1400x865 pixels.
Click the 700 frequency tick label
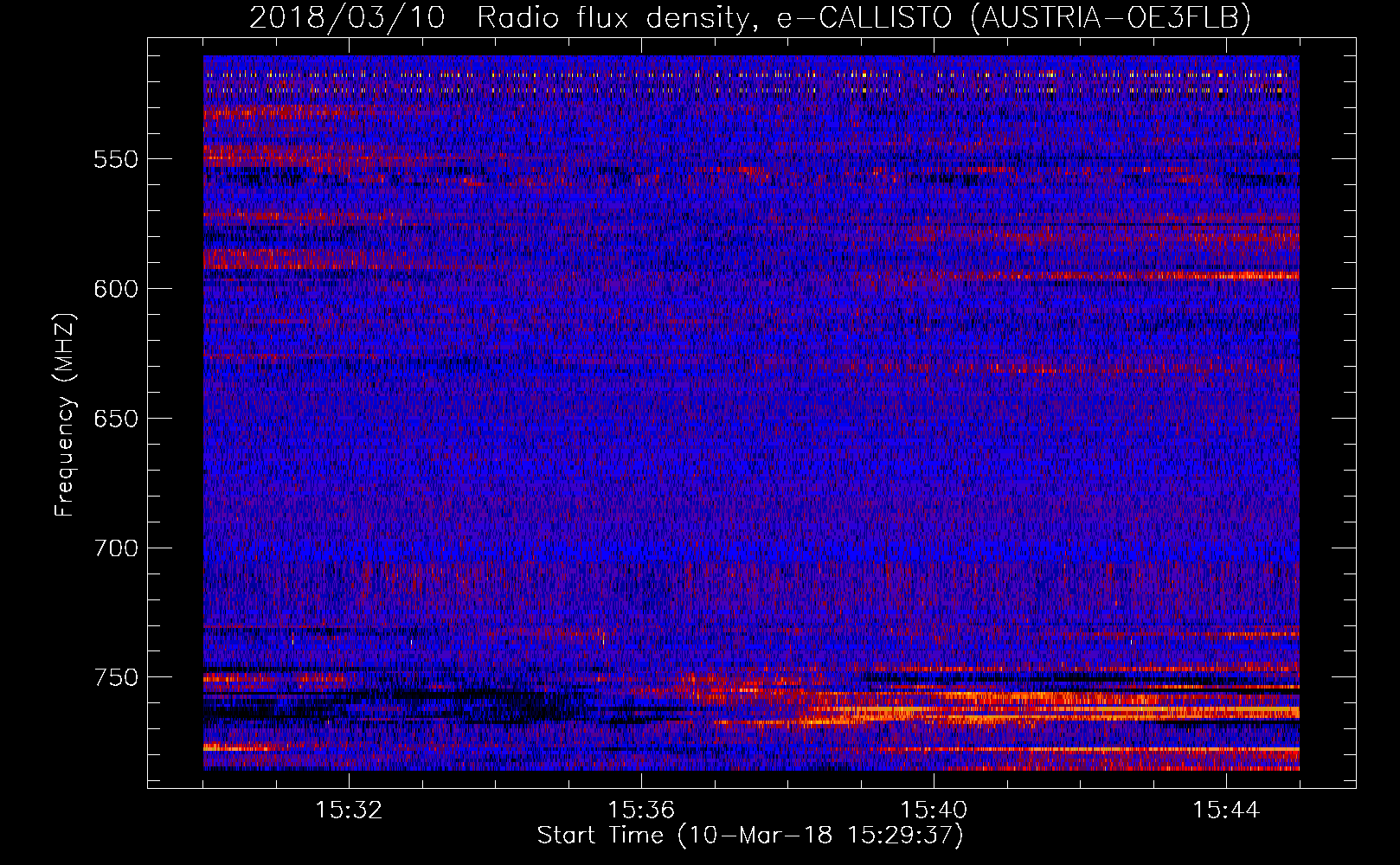click(x=116, y=548)
